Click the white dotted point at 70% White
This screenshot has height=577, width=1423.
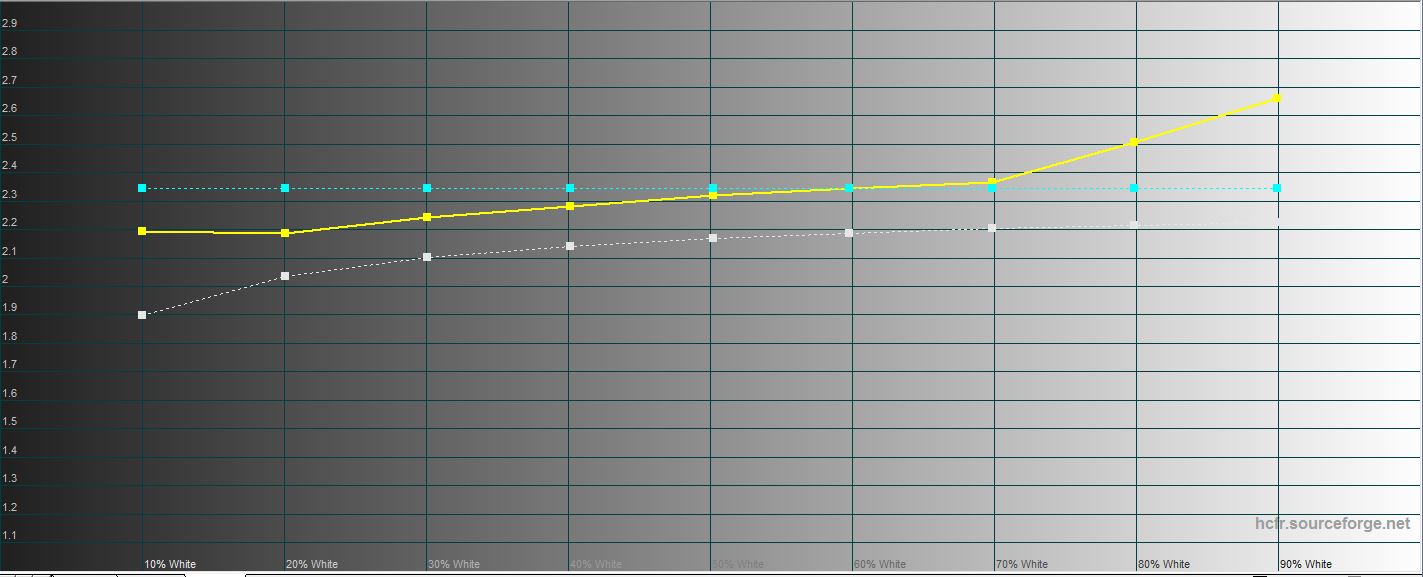point(992,228)
